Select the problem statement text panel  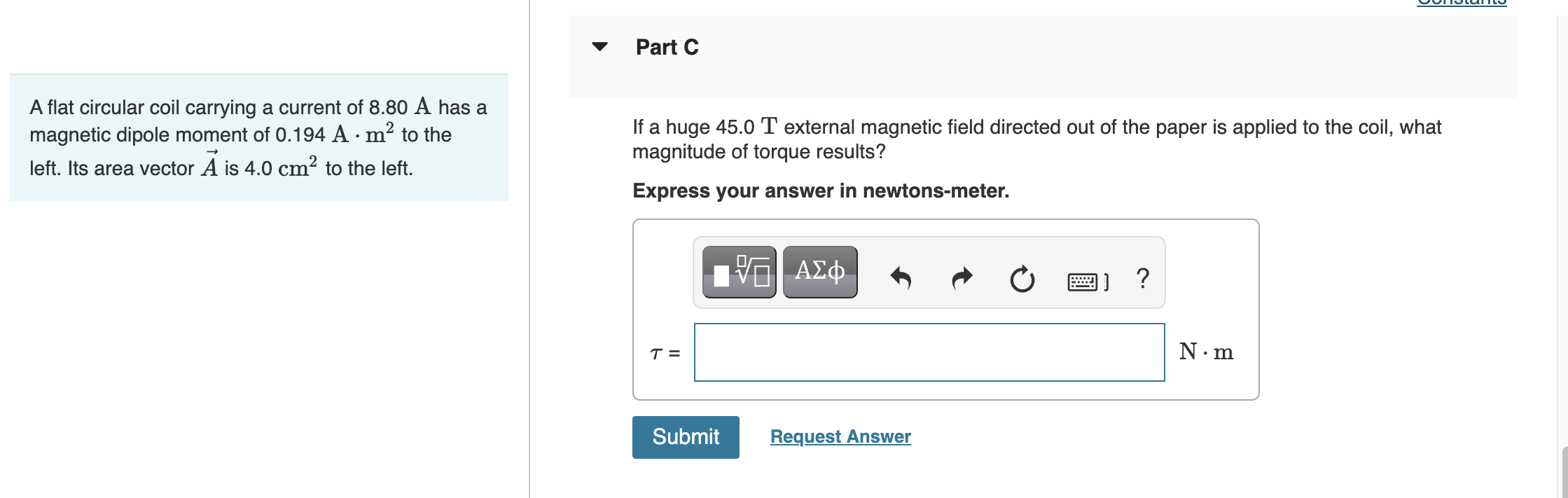[x=258, y=137]
